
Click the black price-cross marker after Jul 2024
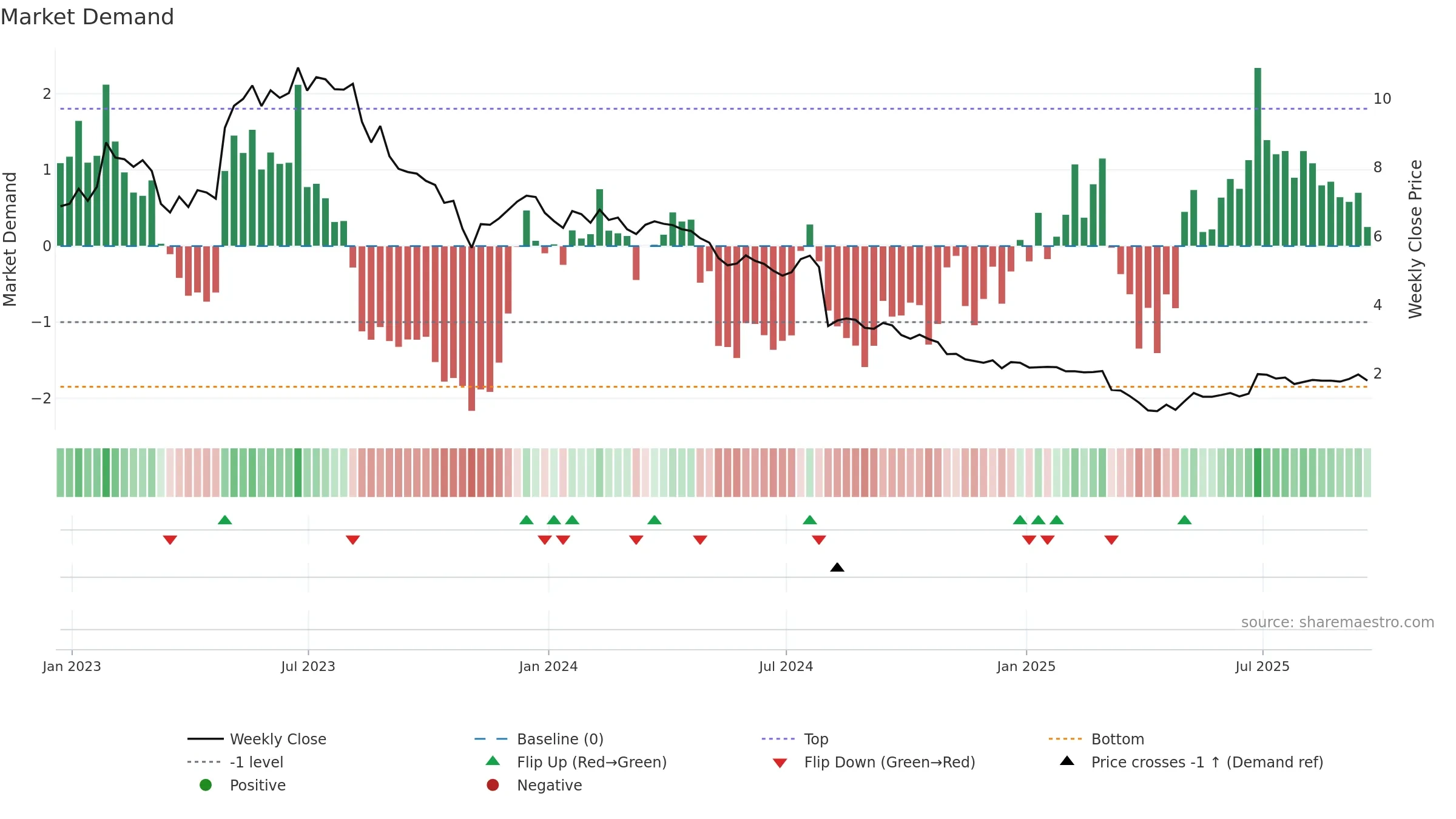(837, 567)
